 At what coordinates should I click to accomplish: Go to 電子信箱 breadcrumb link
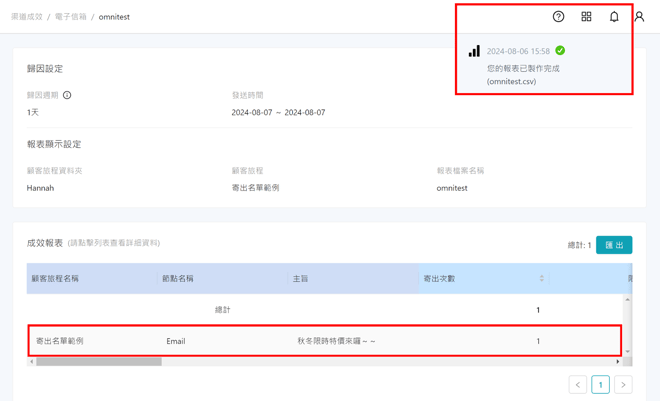tap(70, 17)
